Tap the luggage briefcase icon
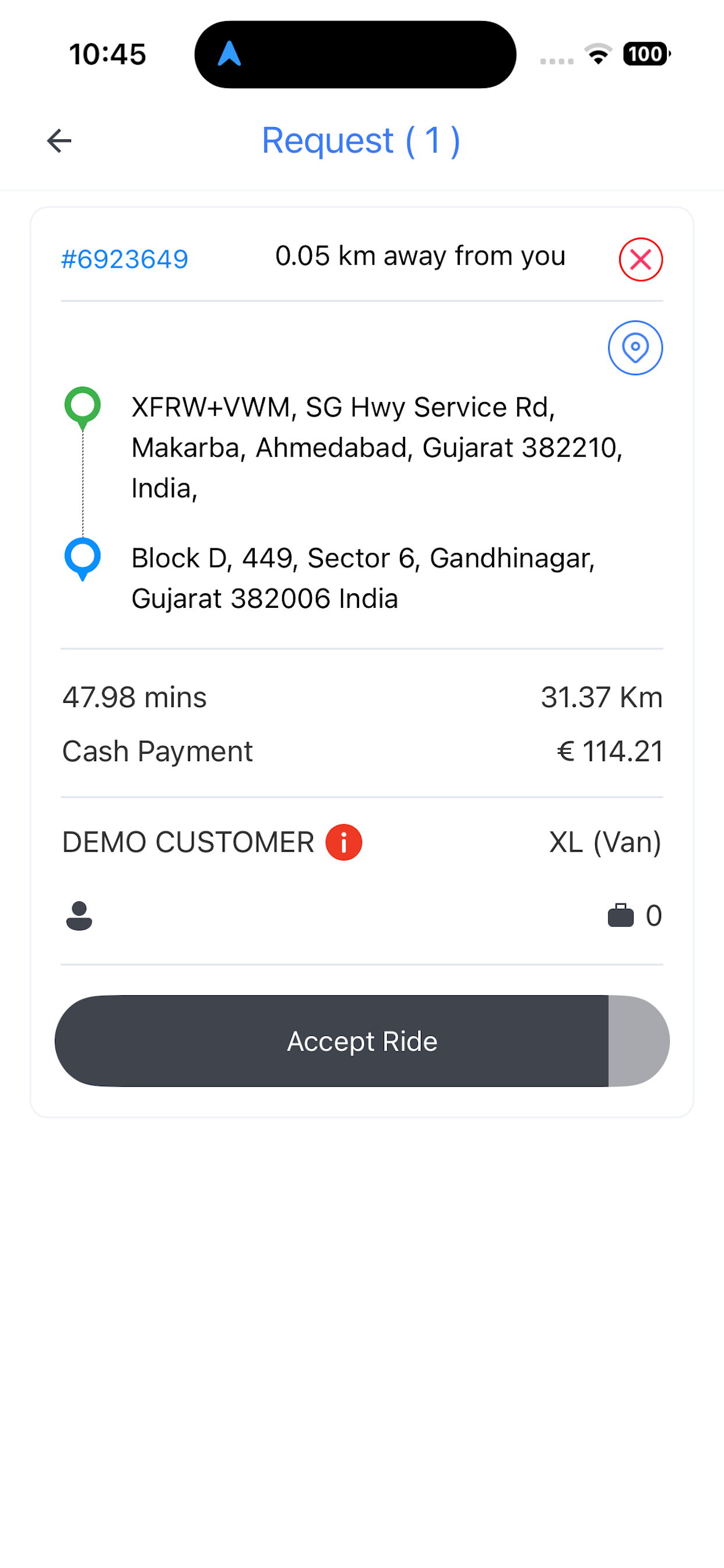724x1568 pixels. (x=621, y=915)
